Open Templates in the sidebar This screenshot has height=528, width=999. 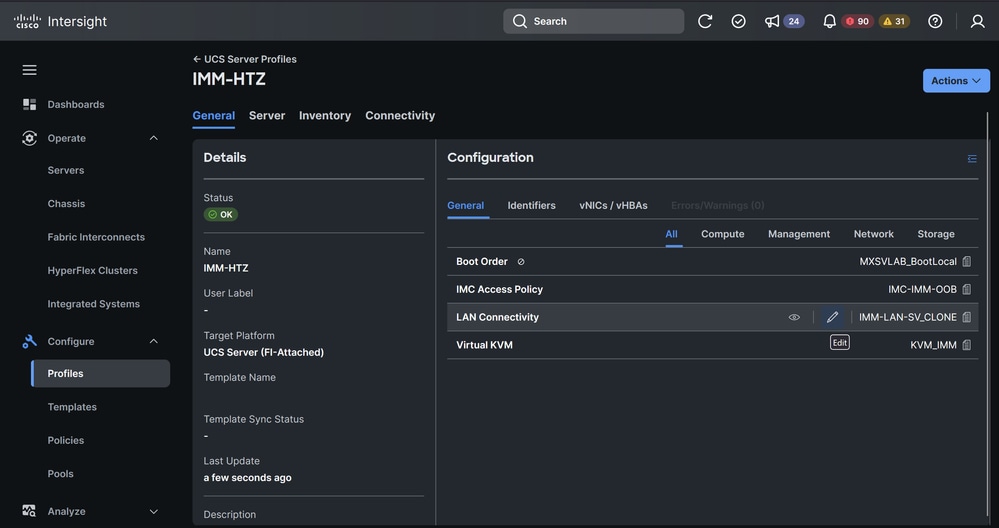pos(72,407)
